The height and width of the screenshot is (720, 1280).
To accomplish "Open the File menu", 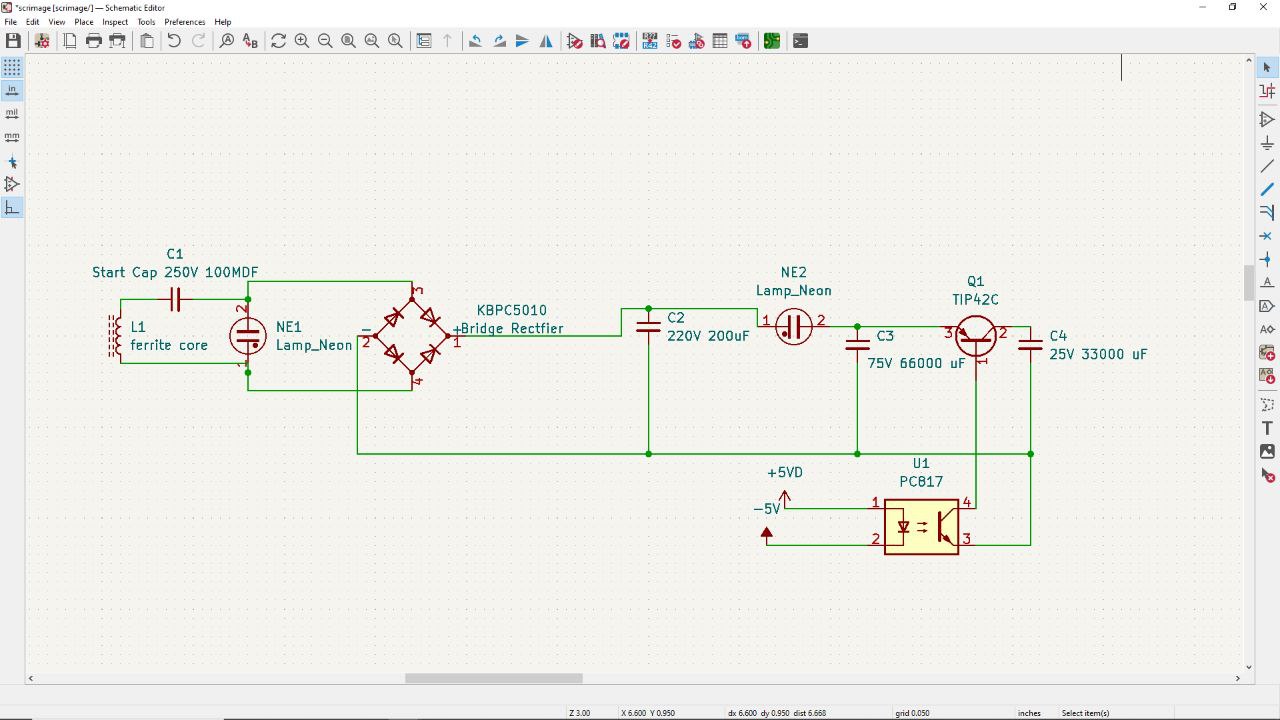I will coord(10,22).
